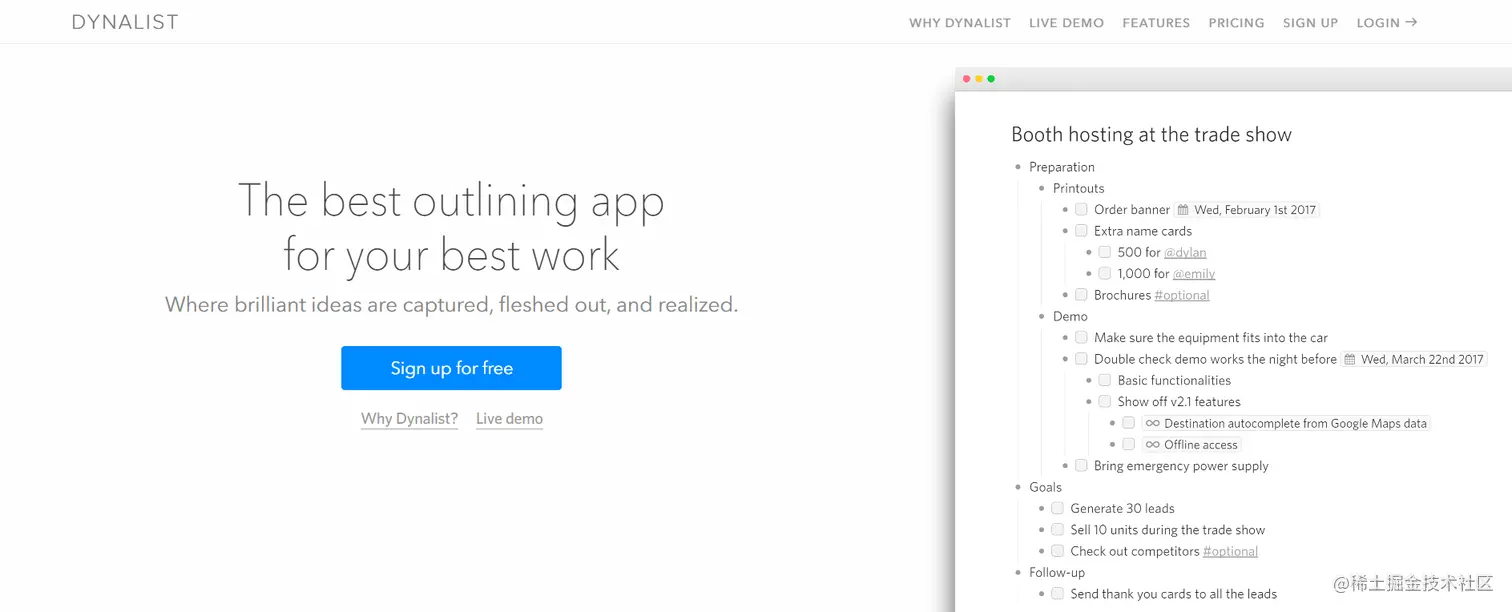Open the PRICING nav item
The width and height of the screenshot is (1512, 612).
[x=1236, y=23]
